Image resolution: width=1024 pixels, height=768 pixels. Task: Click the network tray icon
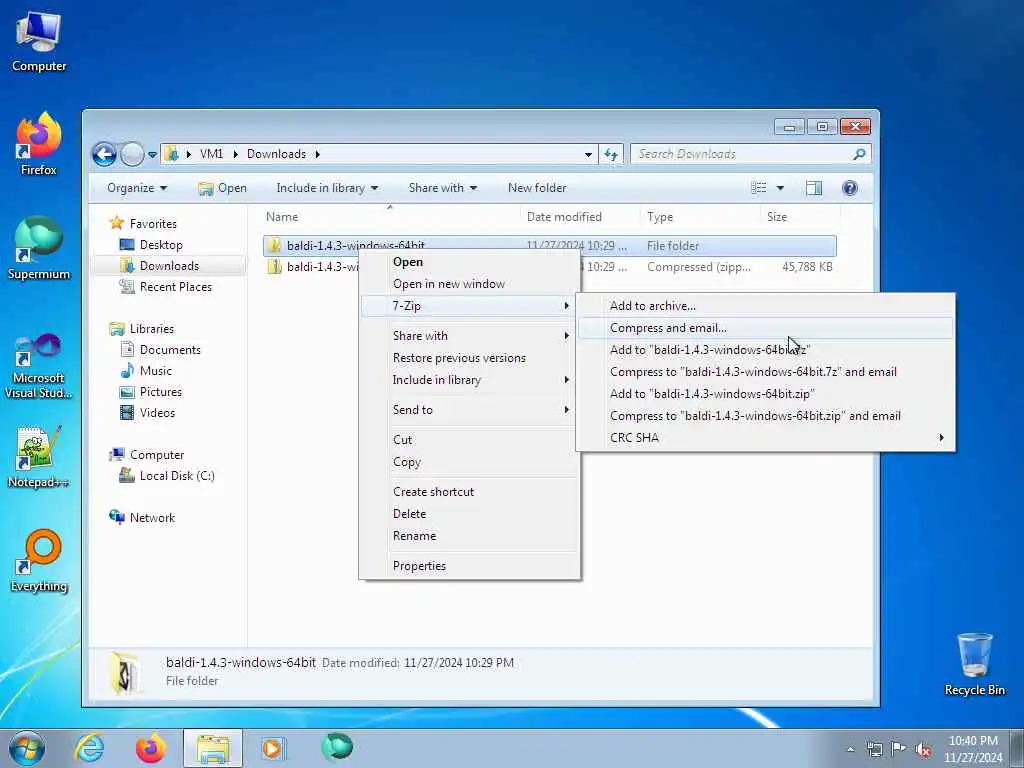(x=874, y=749)
